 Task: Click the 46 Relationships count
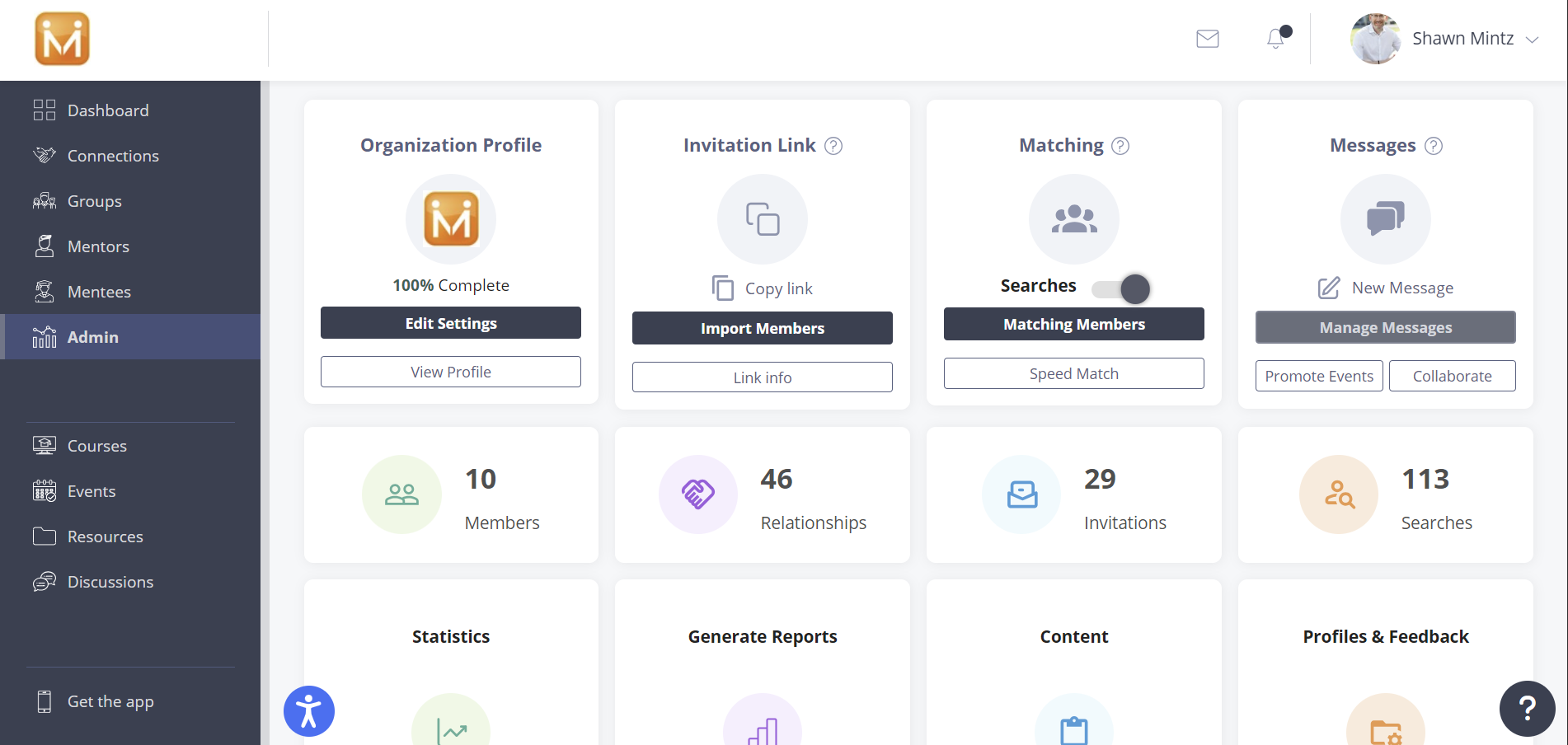click(x=777, y=479)
